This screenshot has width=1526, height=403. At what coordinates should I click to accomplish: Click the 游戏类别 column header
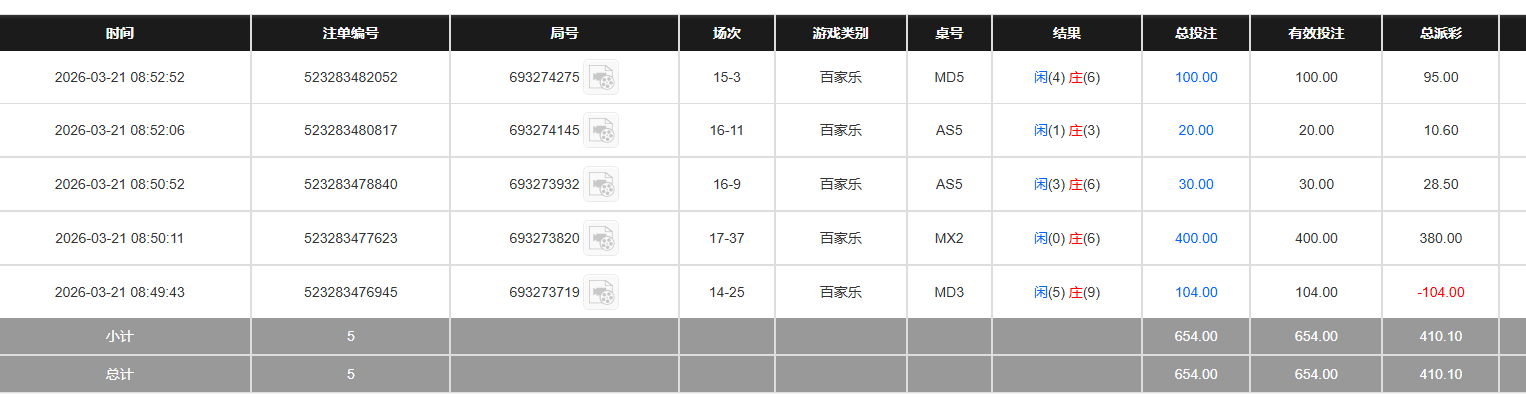[840, 33]
